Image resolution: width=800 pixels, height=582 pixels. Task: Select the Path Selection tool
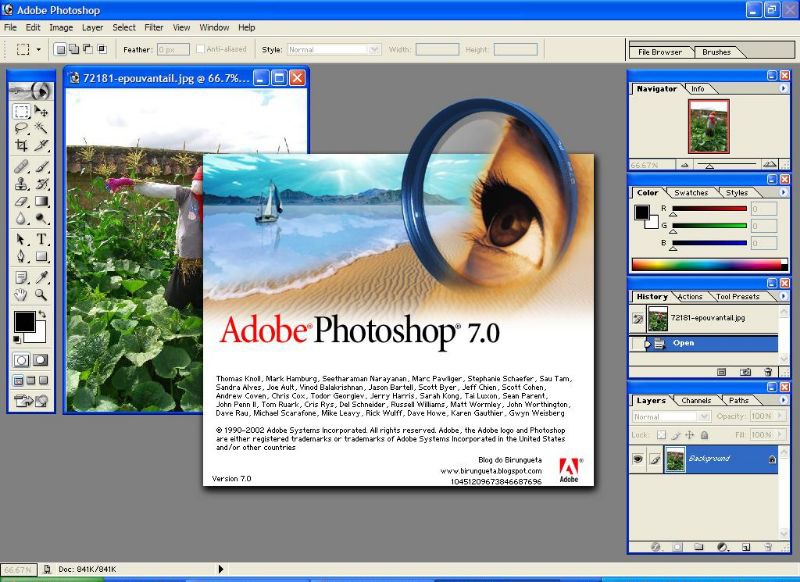[21, 239]
